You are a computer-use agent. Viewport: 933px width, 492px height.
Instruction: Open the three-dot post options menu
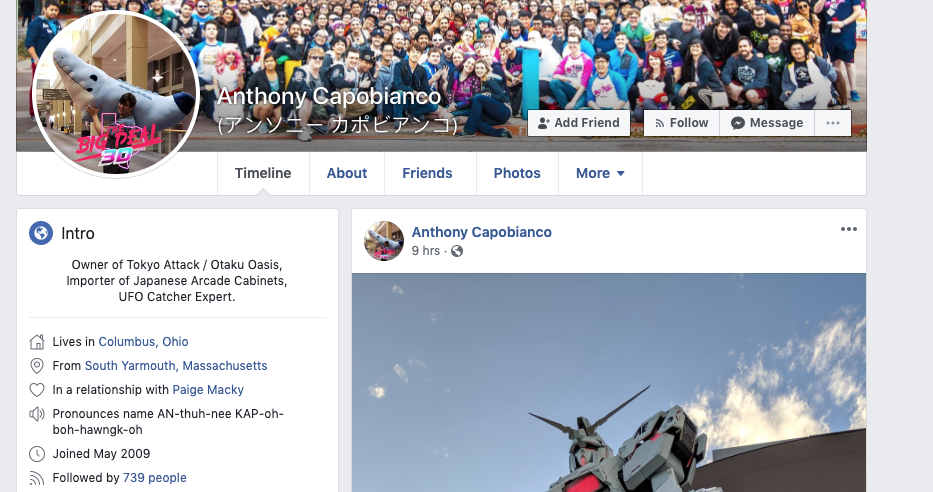(x=849, y=229)
